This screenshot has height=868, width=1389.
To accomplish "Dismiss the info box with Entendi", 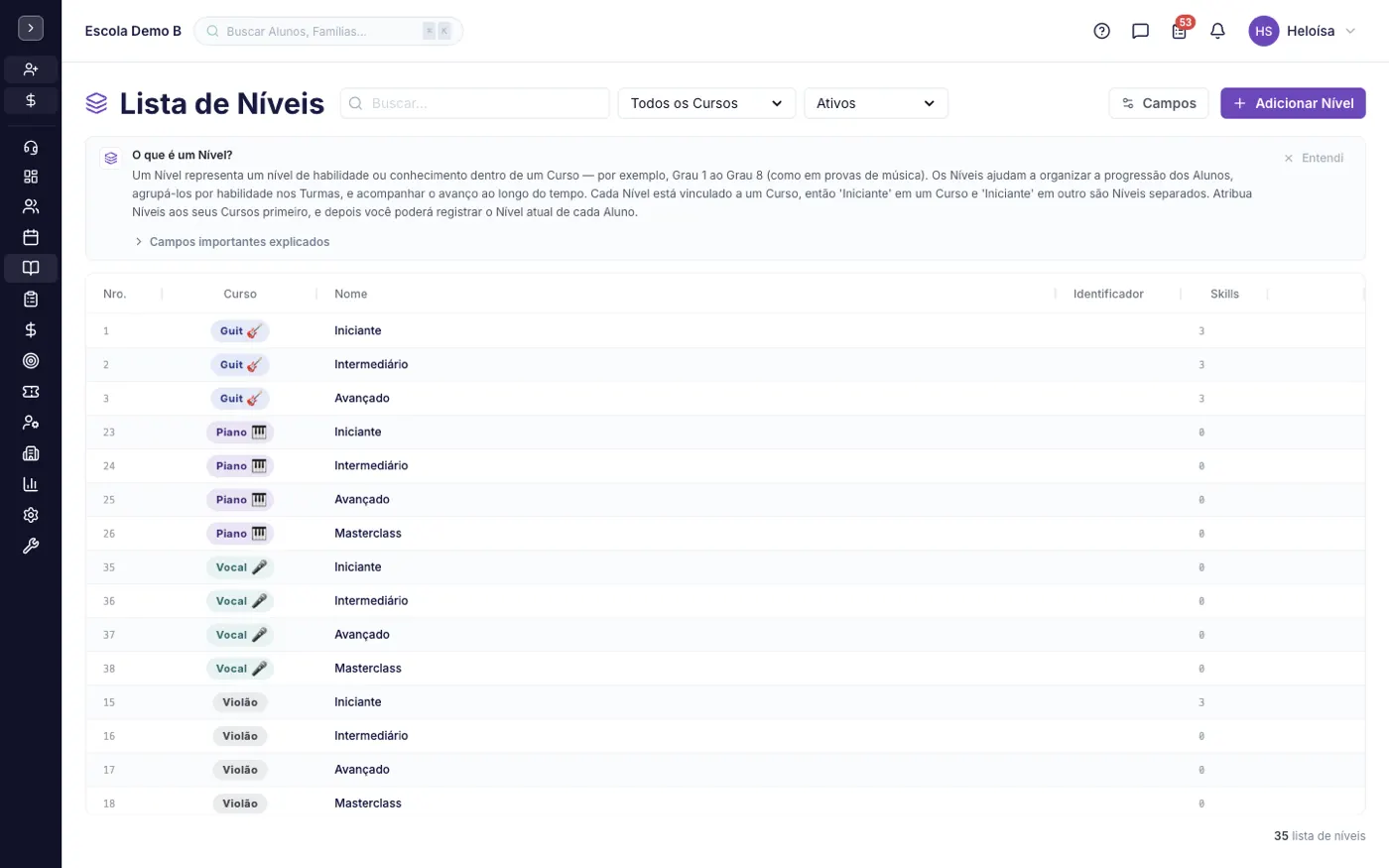I will click(1314, 158).
